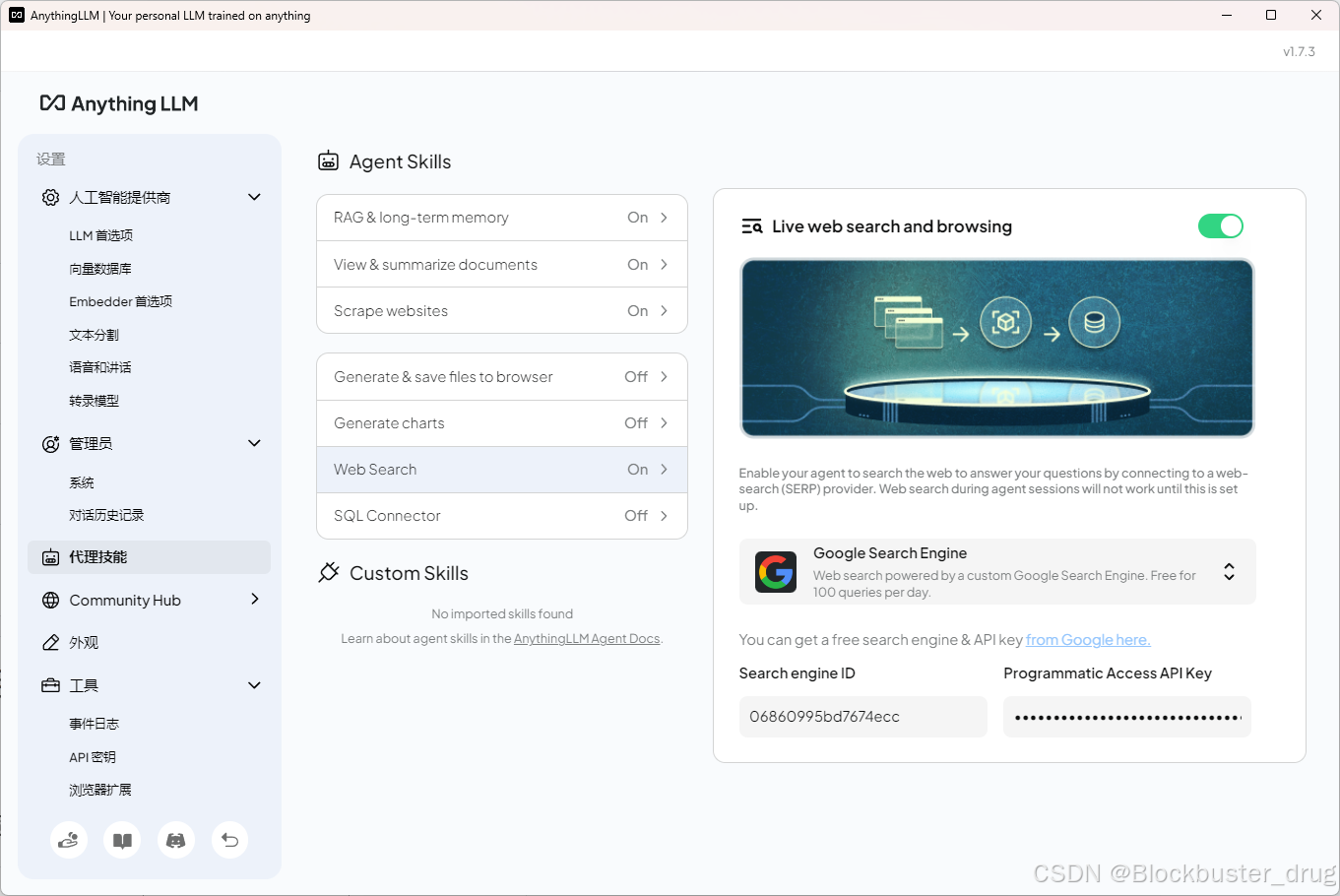1340x896 pixels.
Task: Open the docs book icon button
Action: click(x=122, y=840)
